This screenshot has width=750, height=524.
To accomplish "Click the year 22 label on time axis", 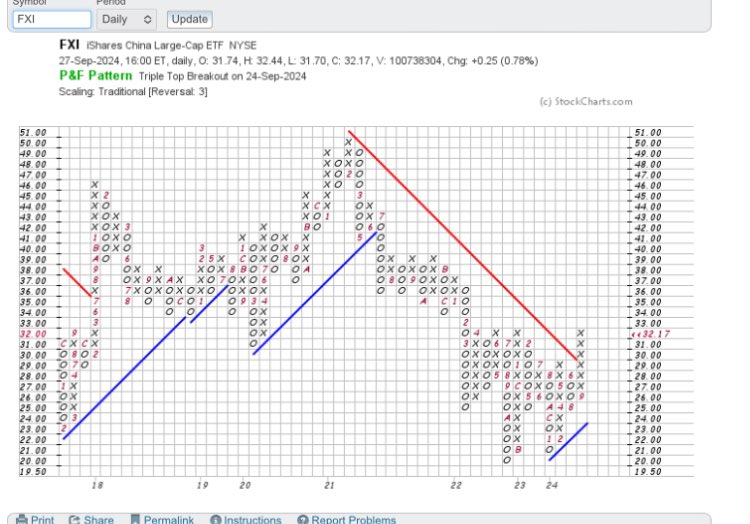I will 456,485.
